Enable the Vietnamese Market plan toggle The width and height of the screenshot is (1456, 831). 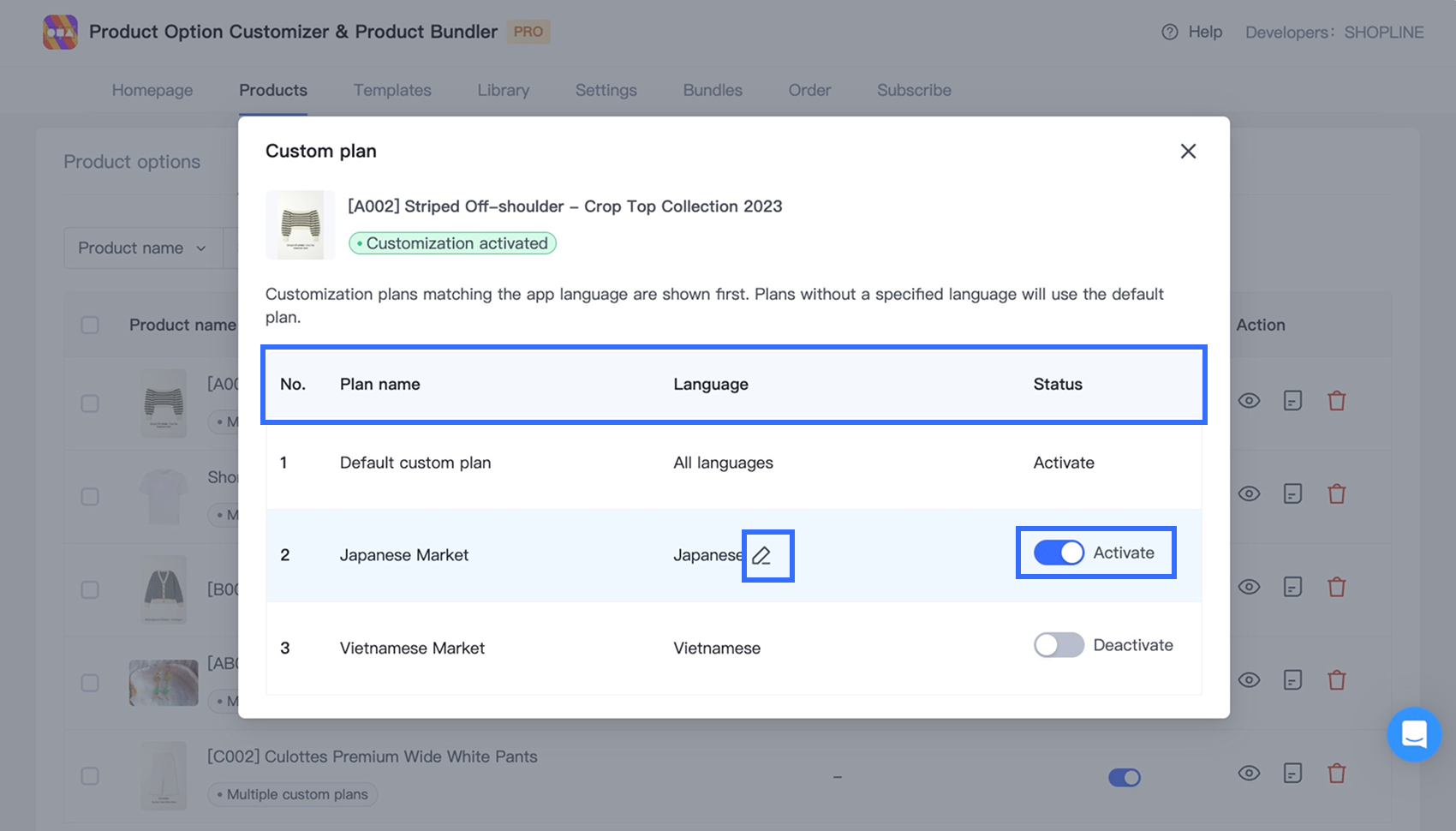coord(1059,645)
